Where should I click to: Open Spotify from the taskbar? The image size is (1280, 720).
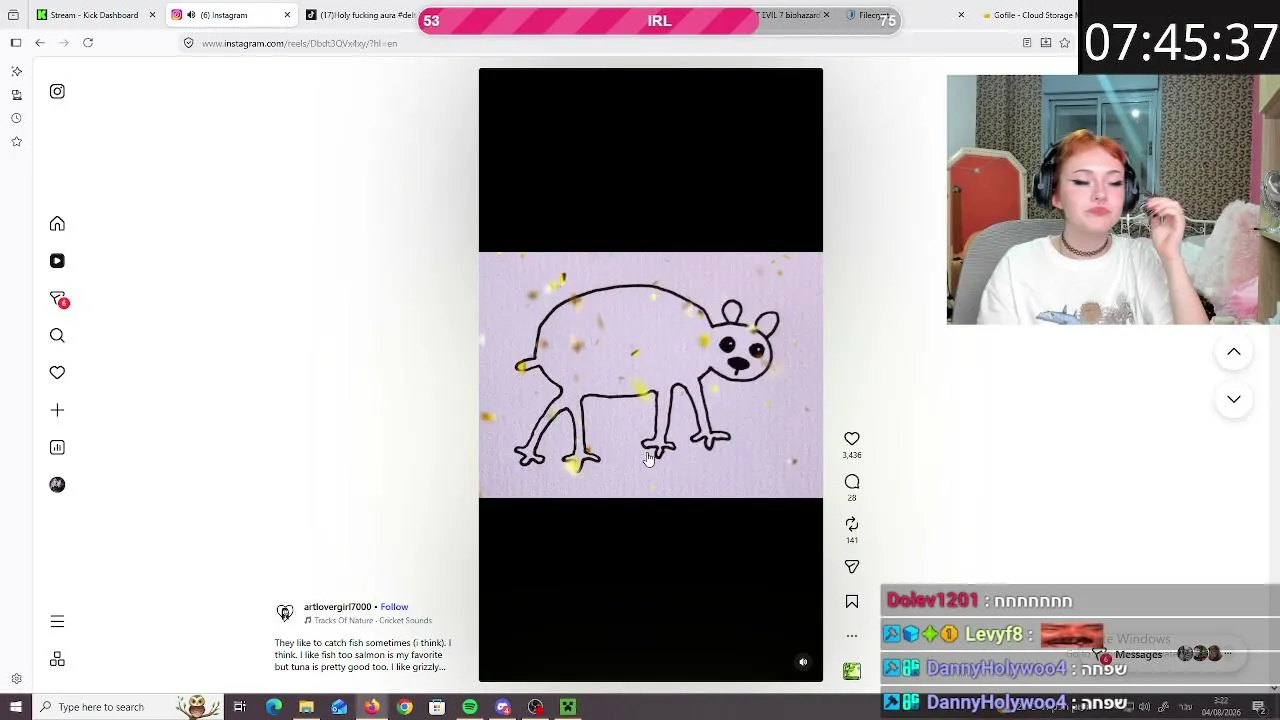[470, 707]
